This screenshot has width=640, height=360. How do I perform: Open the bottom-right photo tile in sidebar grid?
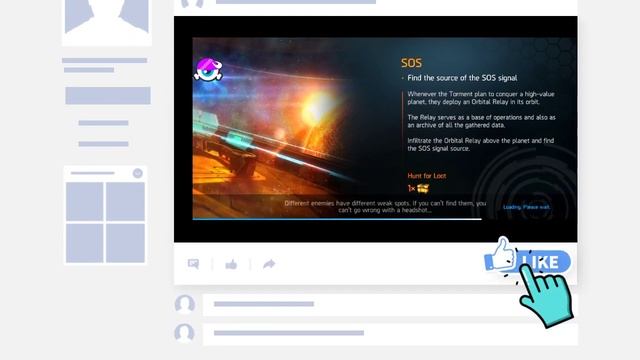(x=125, y=243)
